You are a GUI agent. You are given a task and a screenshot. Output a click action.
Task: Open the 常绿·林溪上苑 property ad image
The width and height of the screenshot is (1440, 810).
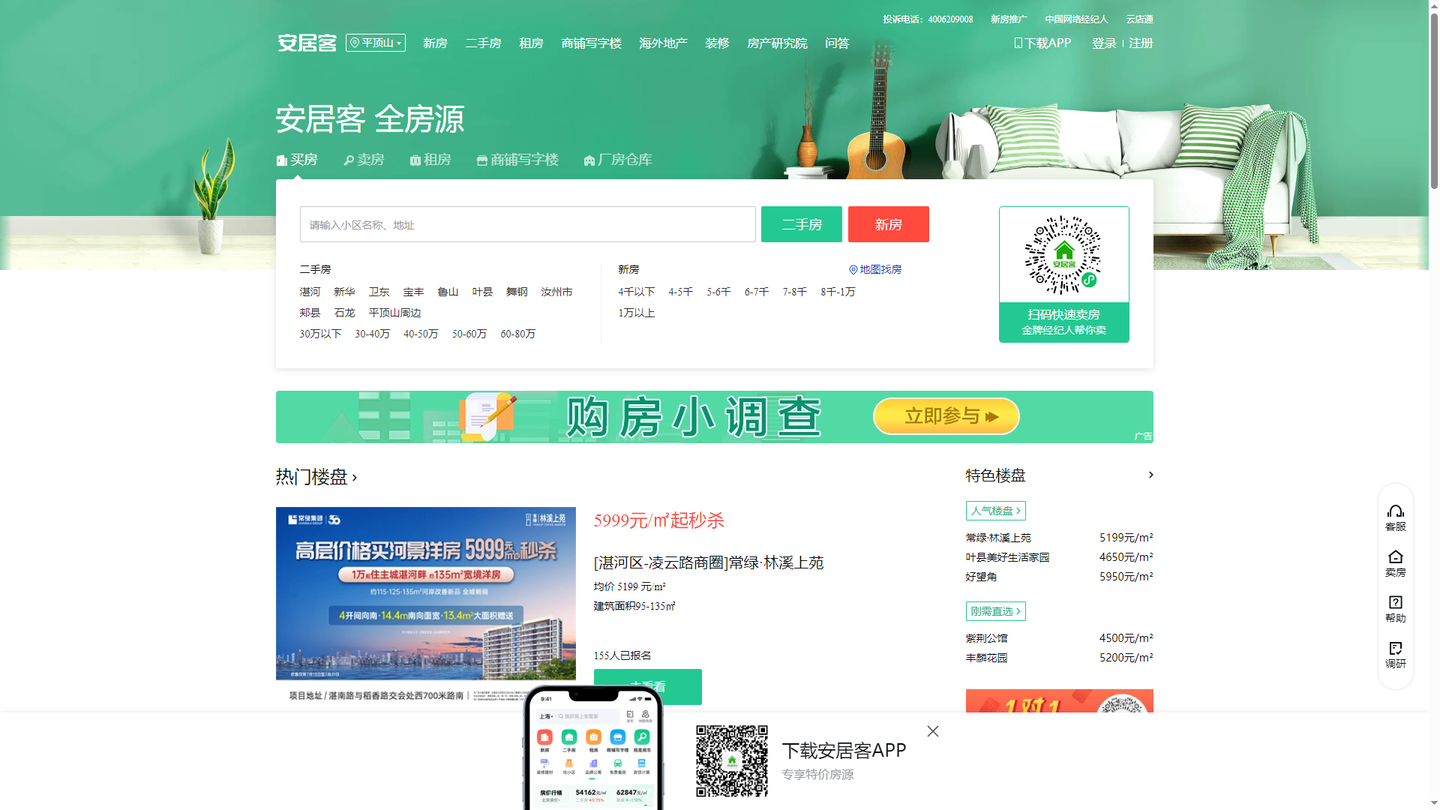[x=426, y=605]
